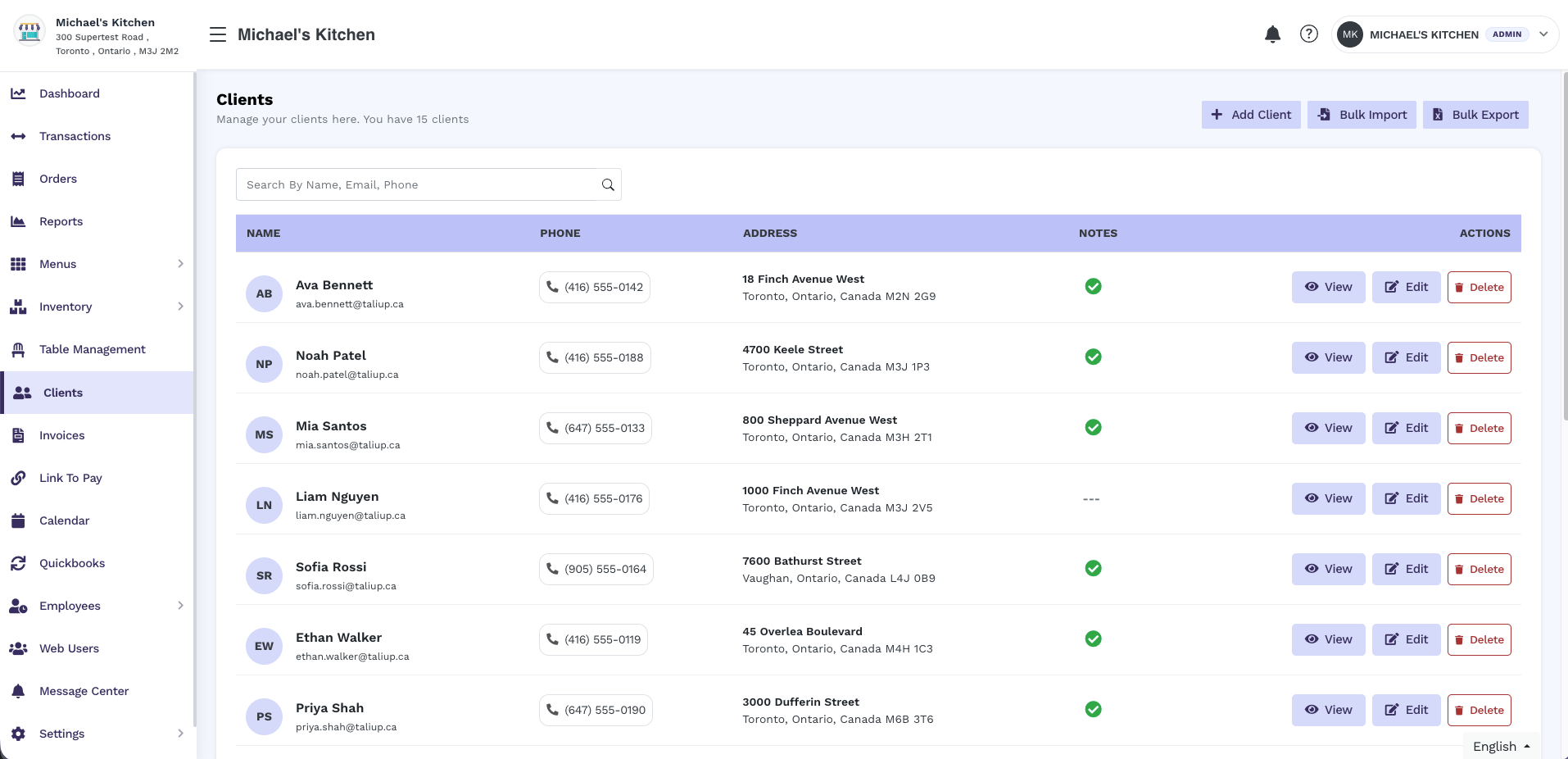Image resolution: width=1568 pixels, height=759 pixels.
Task: Click Mia Santos phone (647) 555-0133
Action: click(x=595, y=428)
